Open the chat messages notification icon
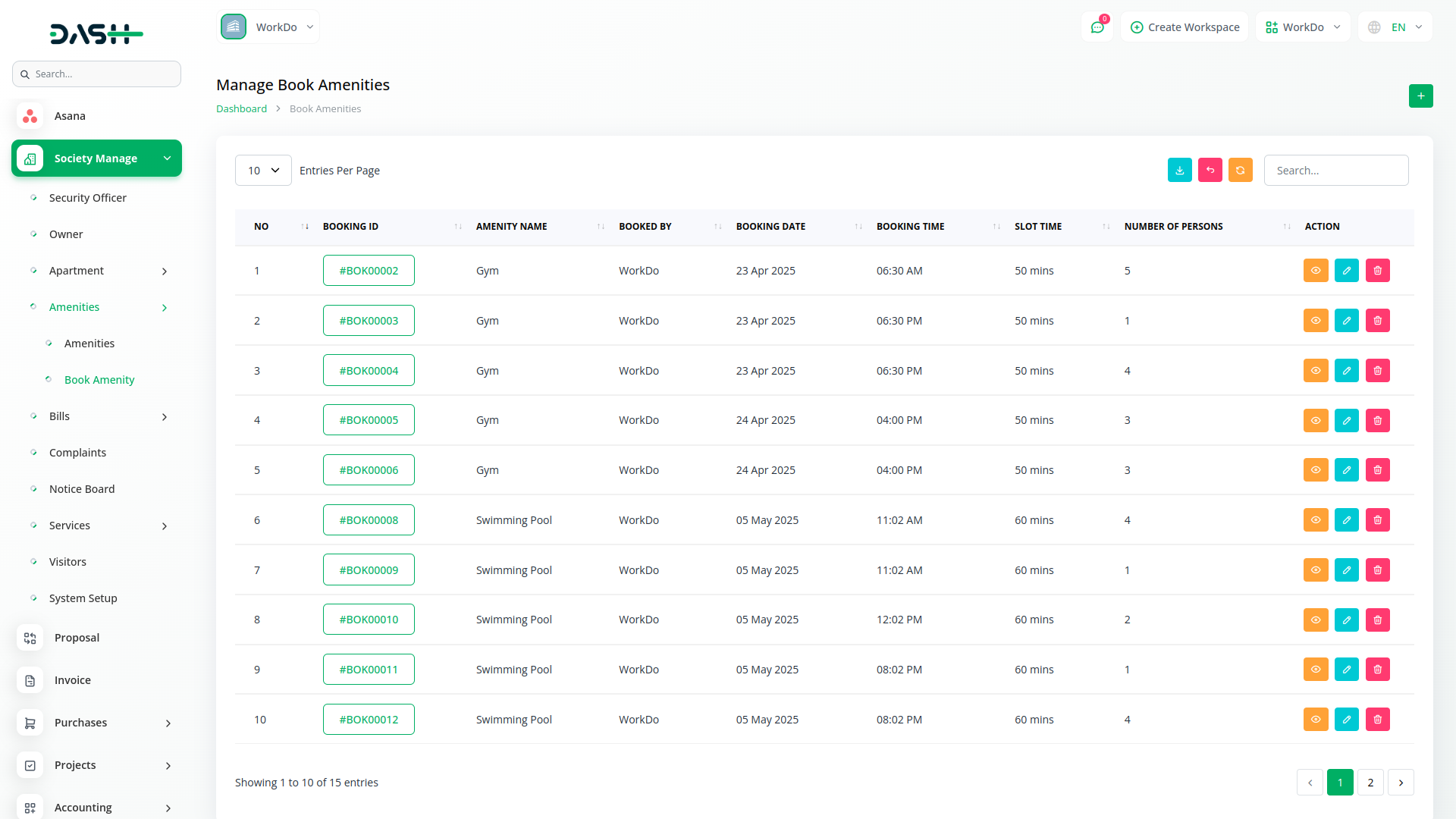 [1097, 27]
